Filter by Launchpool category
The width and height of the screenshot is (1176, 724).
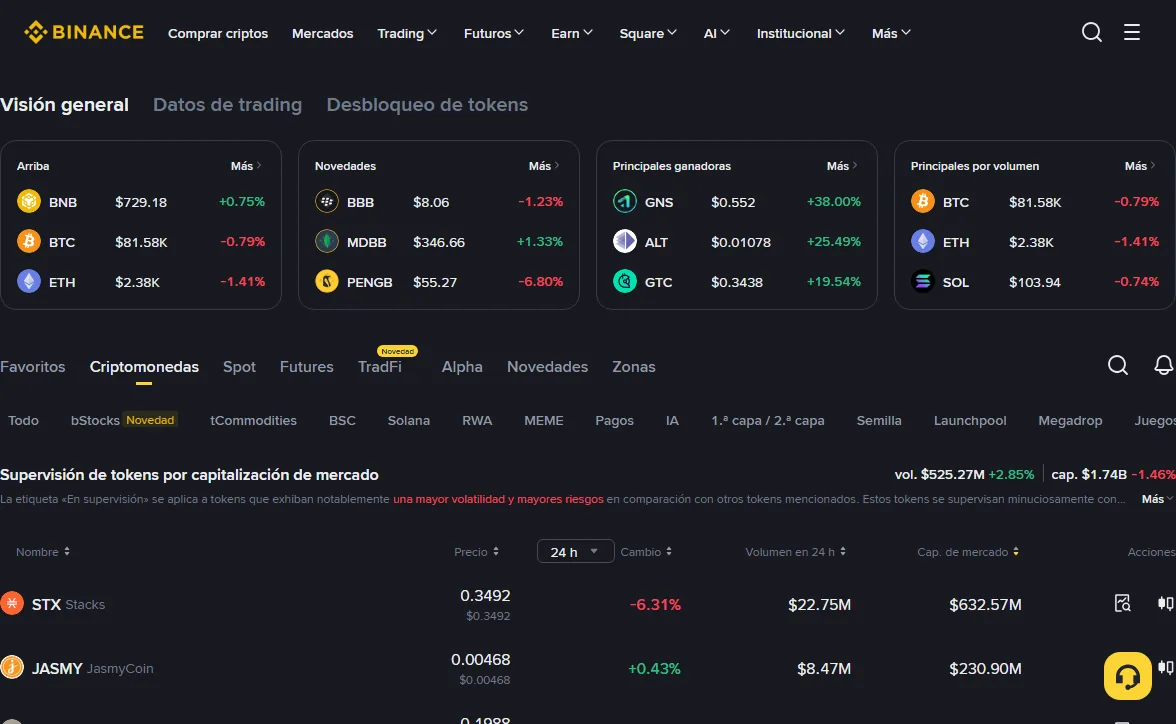pyautogui.click(x=970, y=420)
